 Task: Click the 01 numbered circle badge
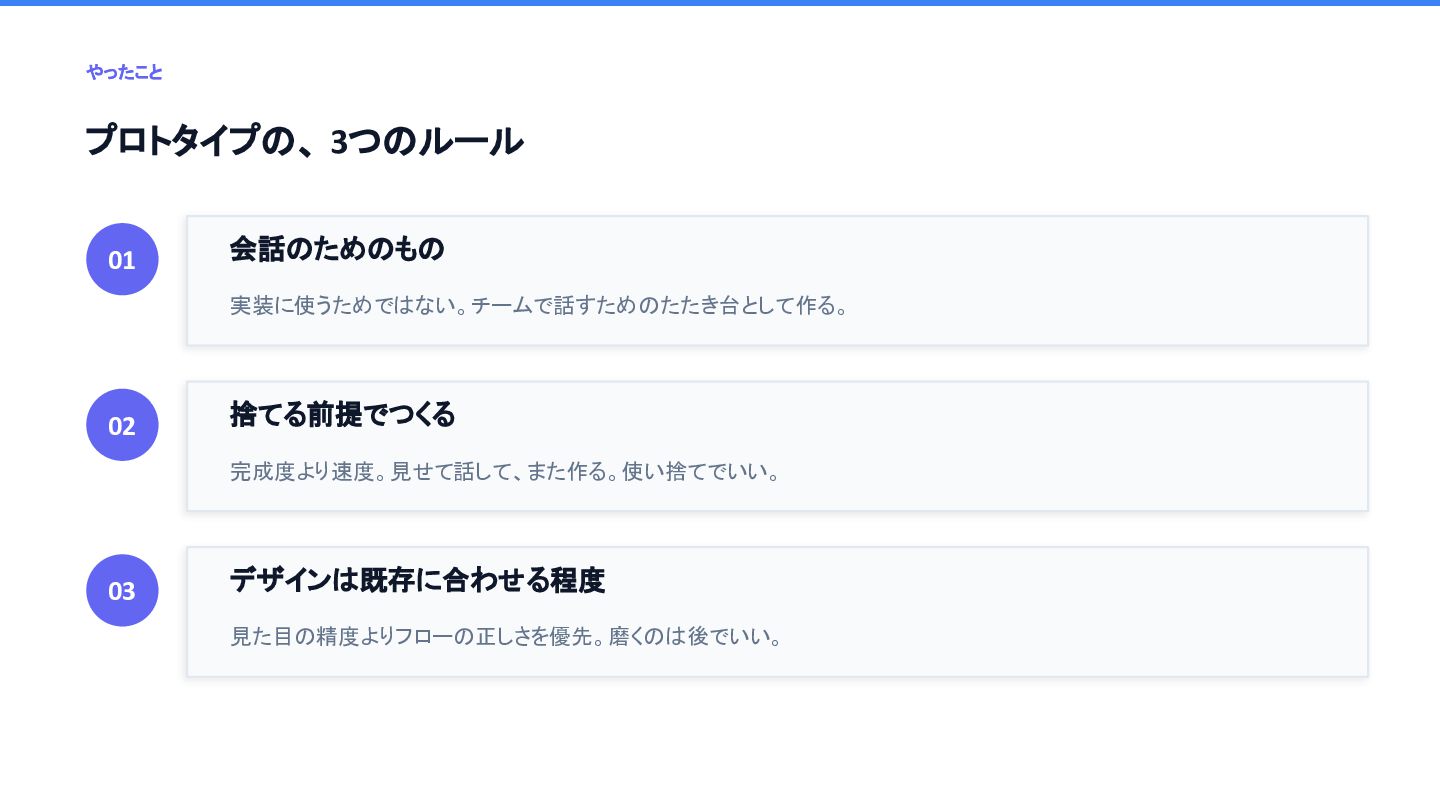122,259
